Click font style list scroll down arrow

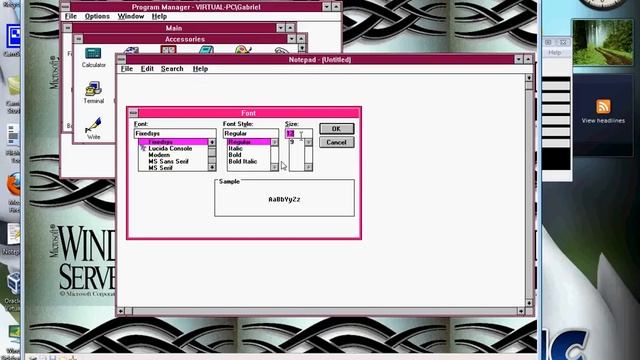point(274,167)
